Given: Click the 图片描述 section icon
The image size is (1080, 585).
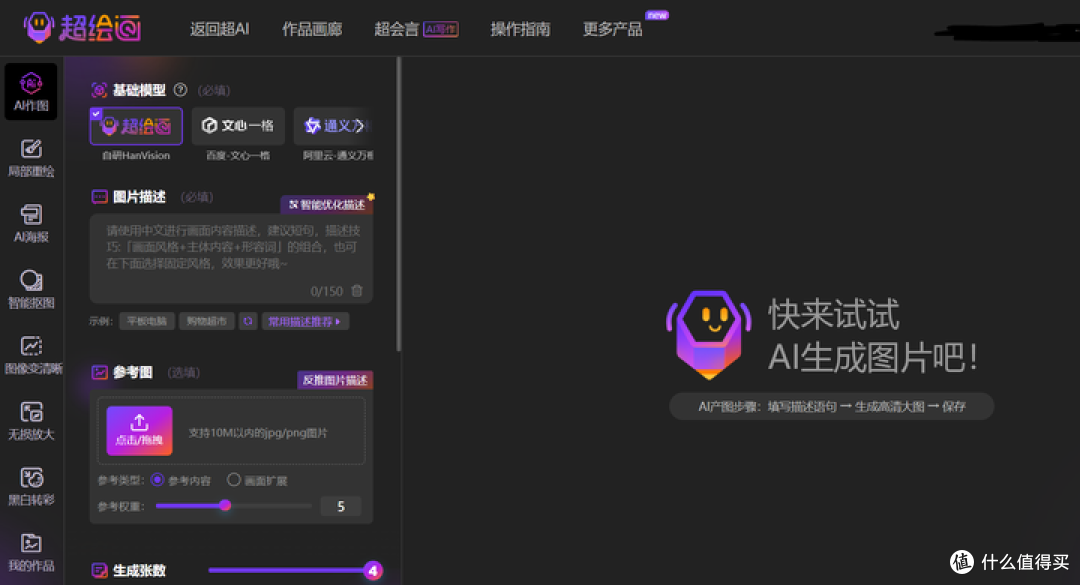Looking at the screenshot, I should click(x=99, y=197).
